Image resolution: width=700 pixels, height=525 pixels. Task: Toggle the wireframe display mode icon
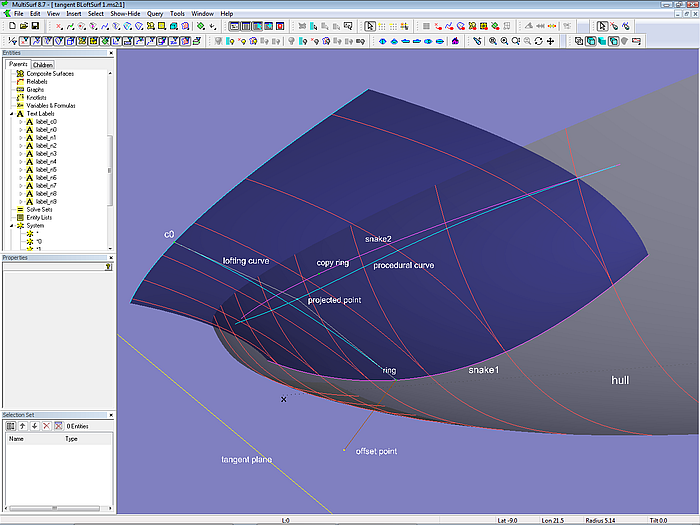pyautogui.click(x=580, y=41)
